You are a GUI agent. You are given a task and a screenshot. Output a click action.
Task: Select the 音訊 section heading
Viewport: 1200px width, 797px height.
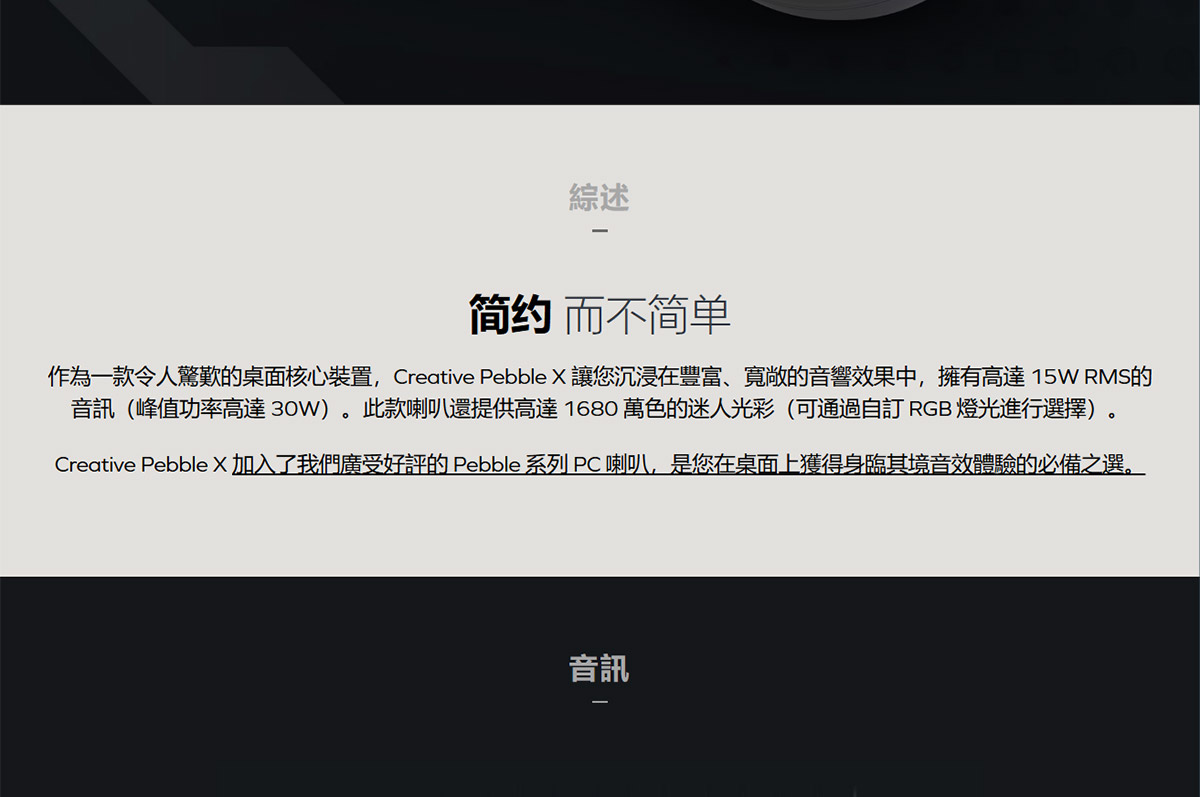(x=599, y=670)
